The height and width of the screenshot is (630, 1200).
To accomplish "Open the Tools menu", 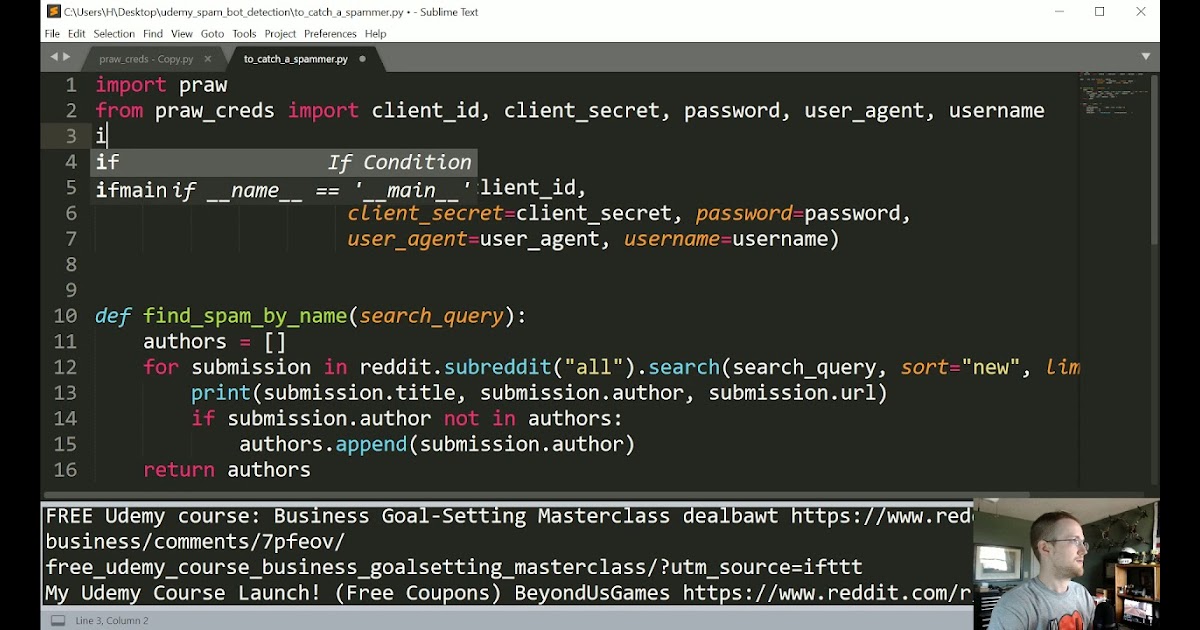I will tap(244, 33).
